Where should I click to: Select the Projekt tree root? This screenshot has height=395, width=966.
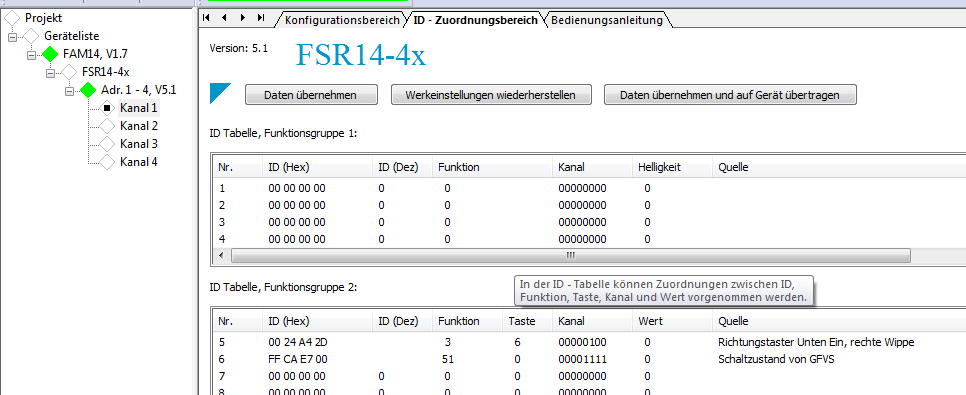click(43, 18)
